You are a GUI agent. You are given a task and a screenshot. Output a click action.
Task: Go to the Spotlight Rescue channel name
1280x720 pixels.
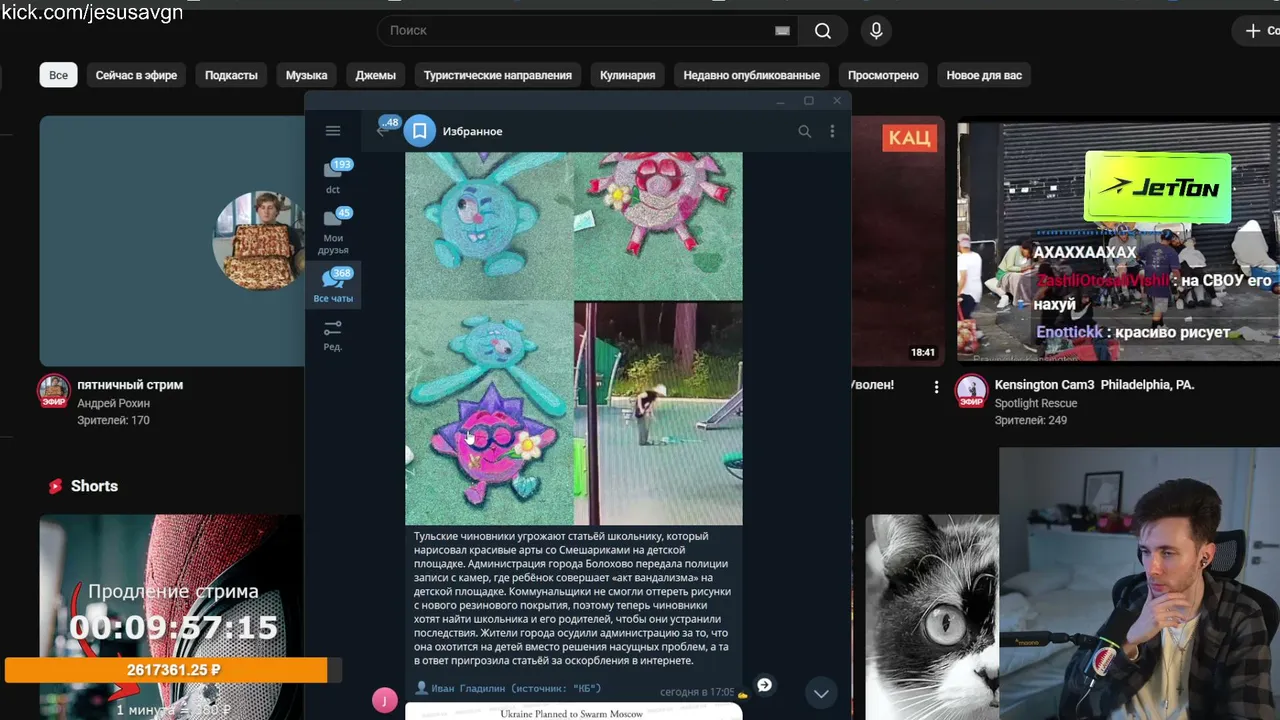point(1035,403)
